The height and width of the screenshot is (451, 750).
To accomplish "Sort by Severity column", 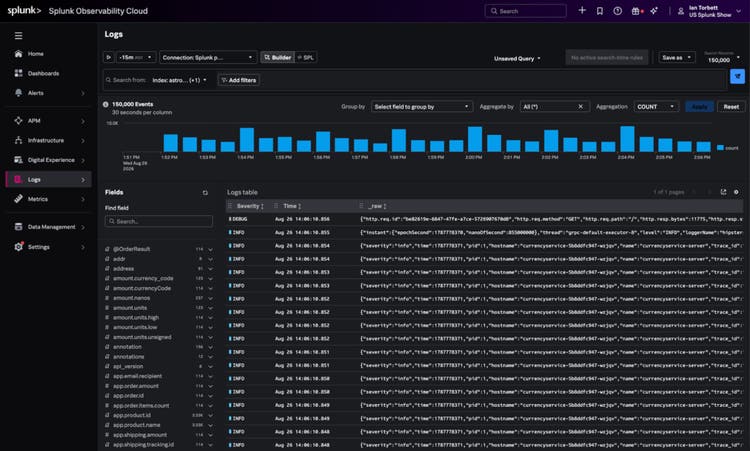I will 250,206.
